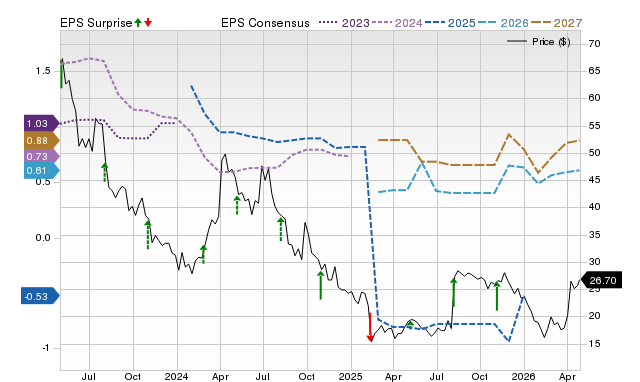This screenshot has height=382, width=640.
Task: Click the EPS Surprise legend label
Action: pyautogui.click(x=96, y=23)
